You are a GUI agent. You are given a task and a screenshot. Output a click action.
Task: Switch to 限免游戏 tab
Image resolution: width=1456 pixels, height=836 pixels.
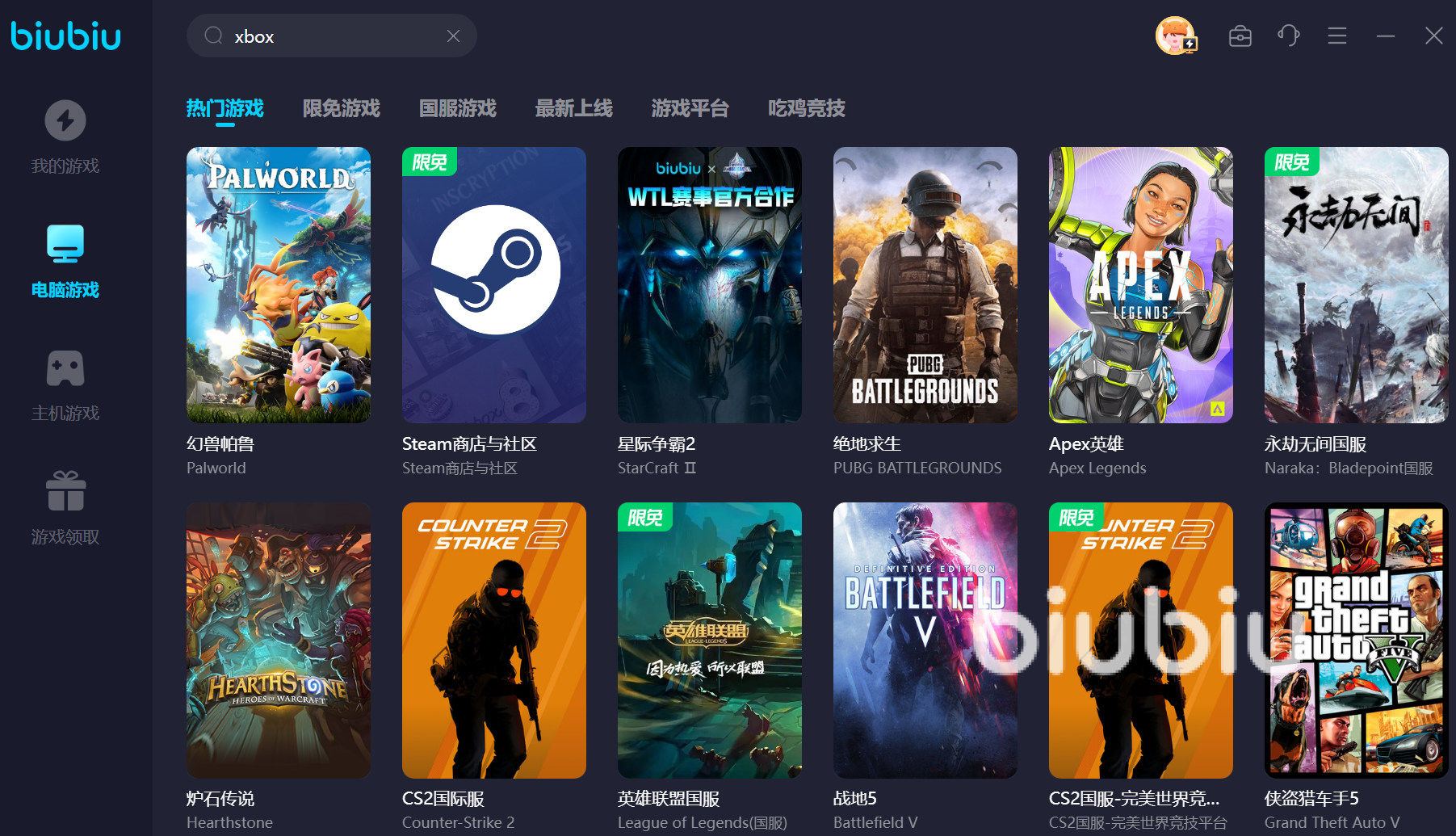[x=342, y=108]
